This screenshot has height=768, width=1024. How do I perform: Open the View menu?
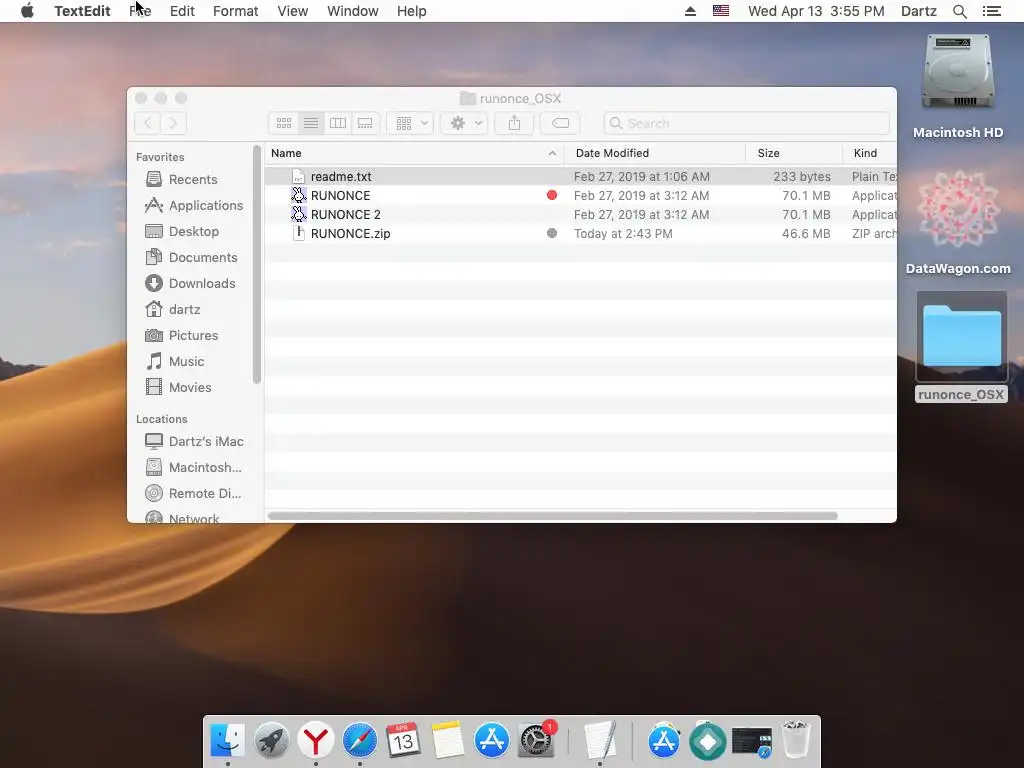click(293, 11)
